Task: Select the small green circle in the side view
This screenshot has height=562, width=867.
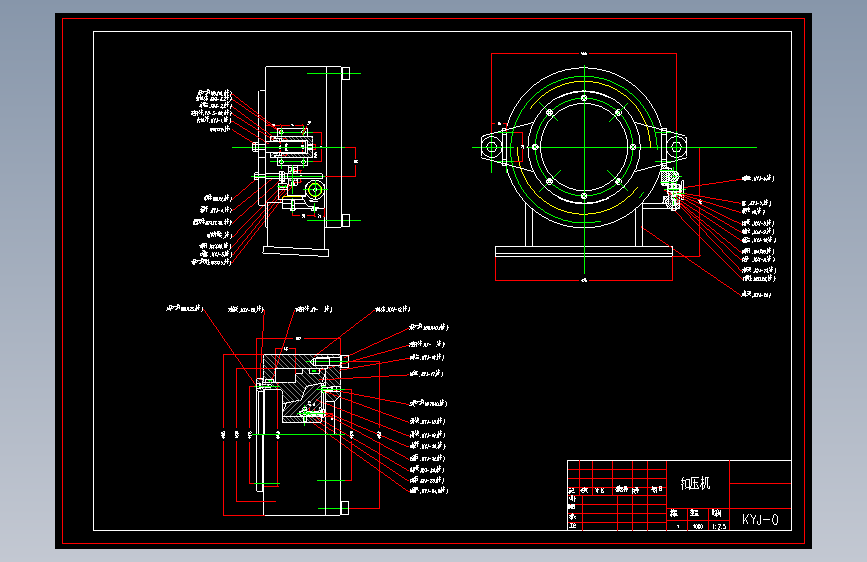Action: point(315,190)
